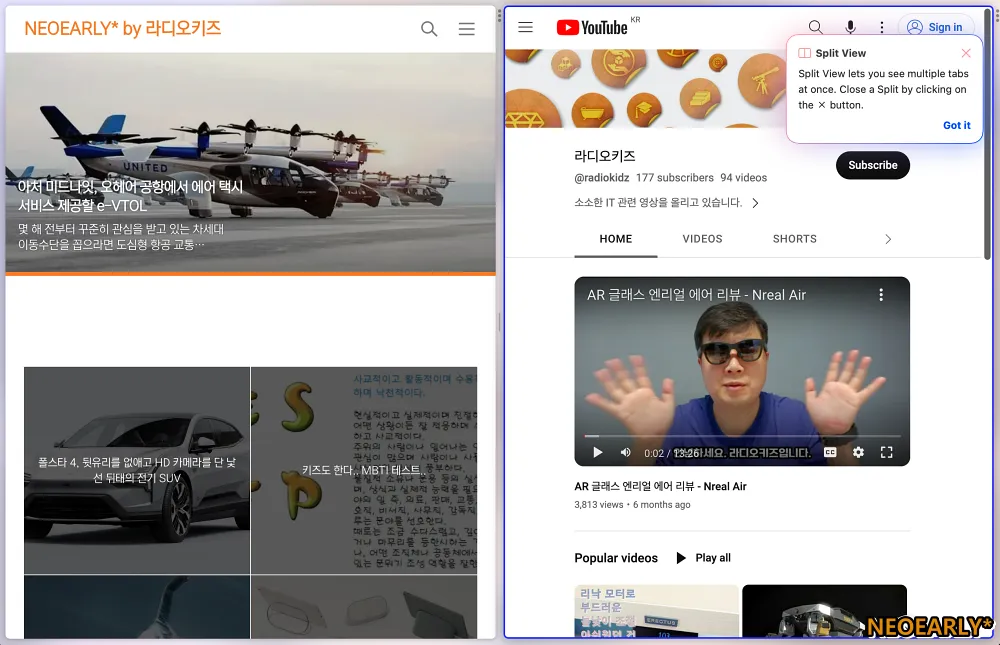Click Got it in Split View tip
This screenshot has width=1000, height=645.
957,125
